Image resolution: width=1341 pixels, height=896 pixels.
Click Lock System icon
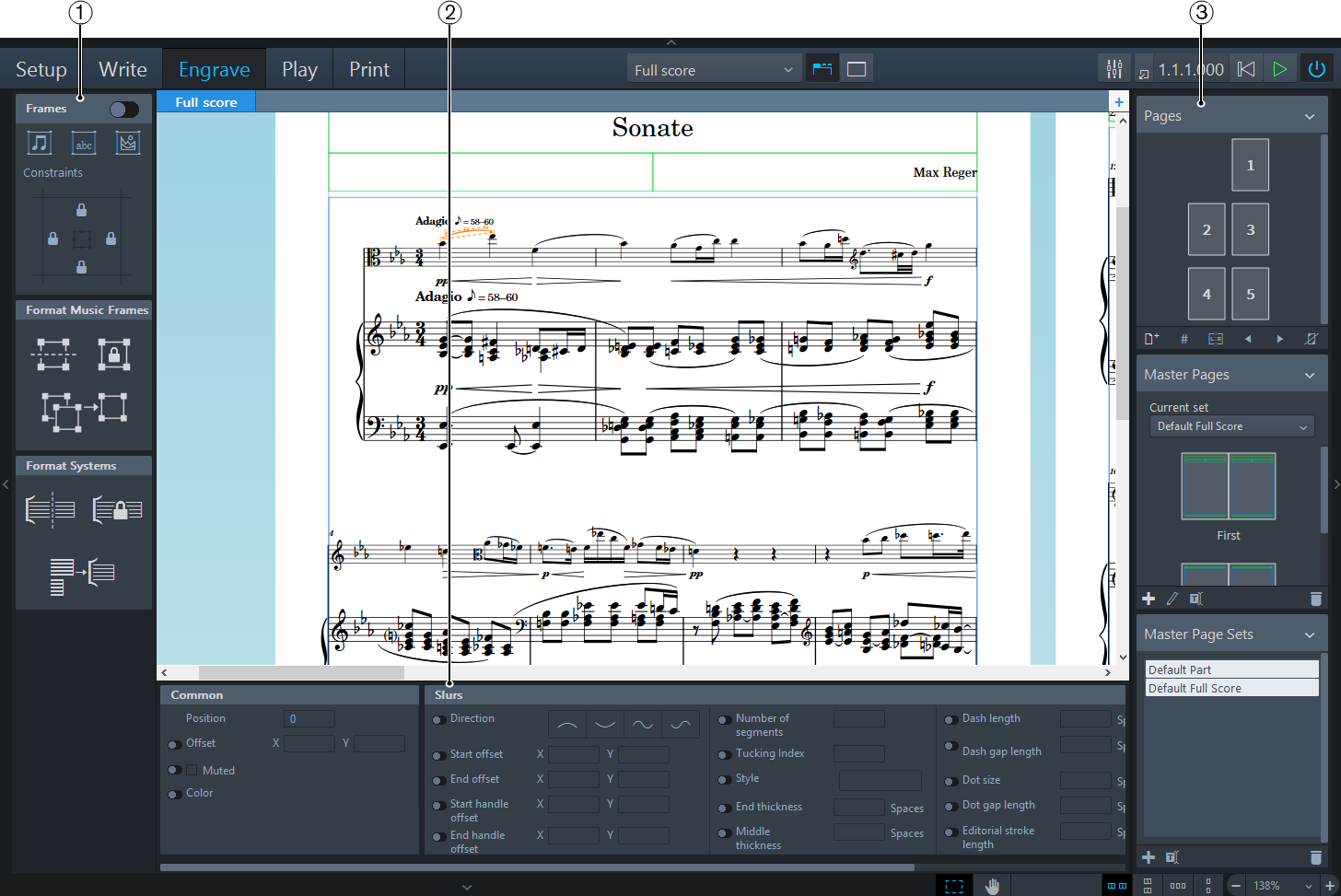pos(117,509)
